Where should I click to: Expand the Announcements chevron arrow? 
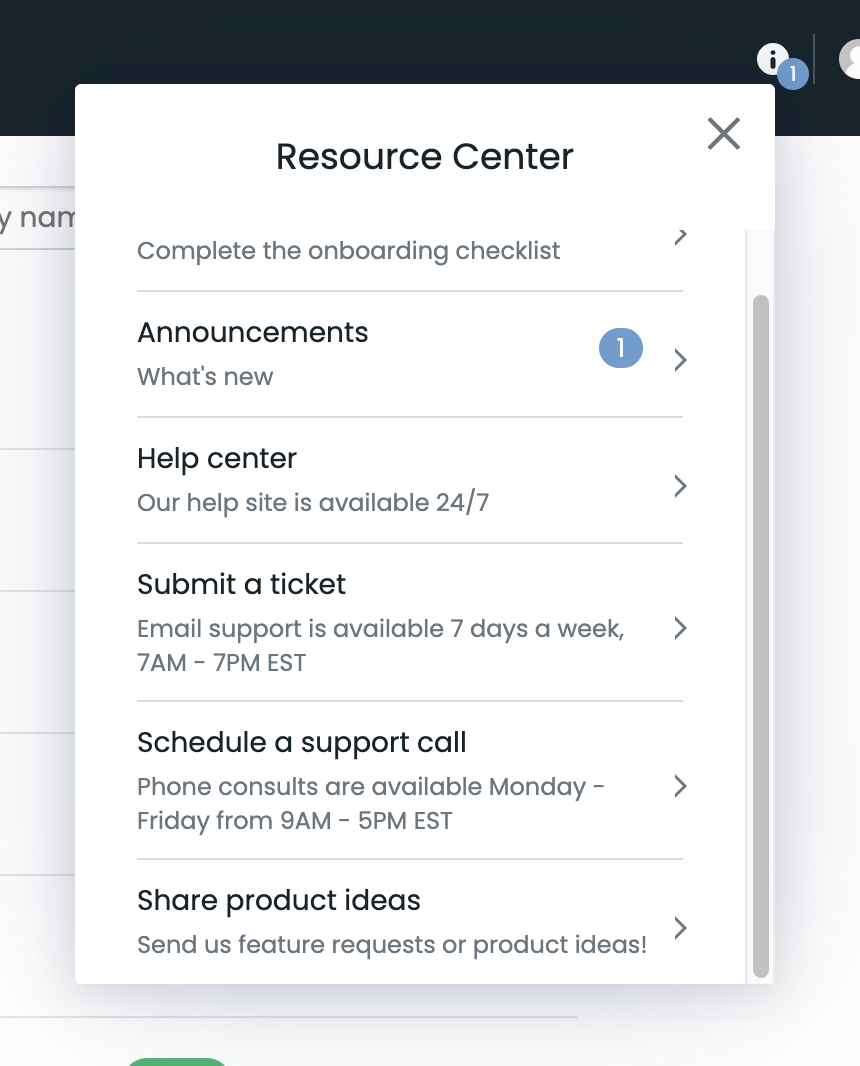tap(680, 360)
